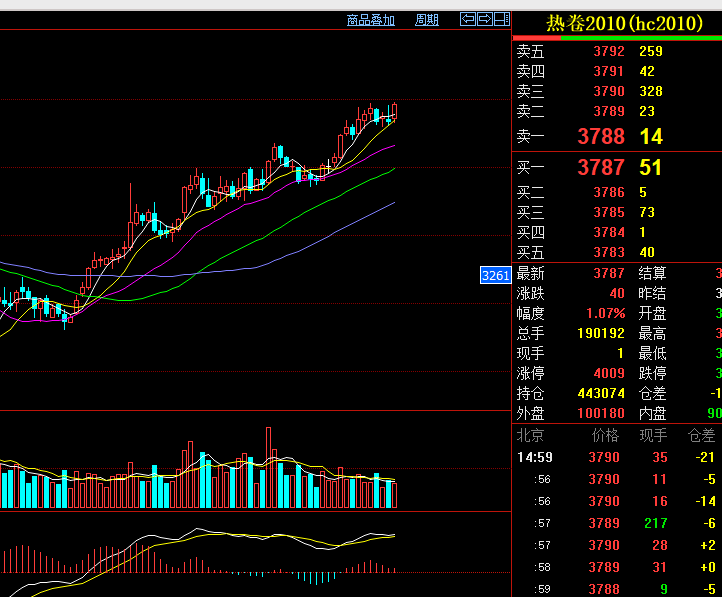
Task: Click the latest candlestick on the chart
Action: point(395,112)
